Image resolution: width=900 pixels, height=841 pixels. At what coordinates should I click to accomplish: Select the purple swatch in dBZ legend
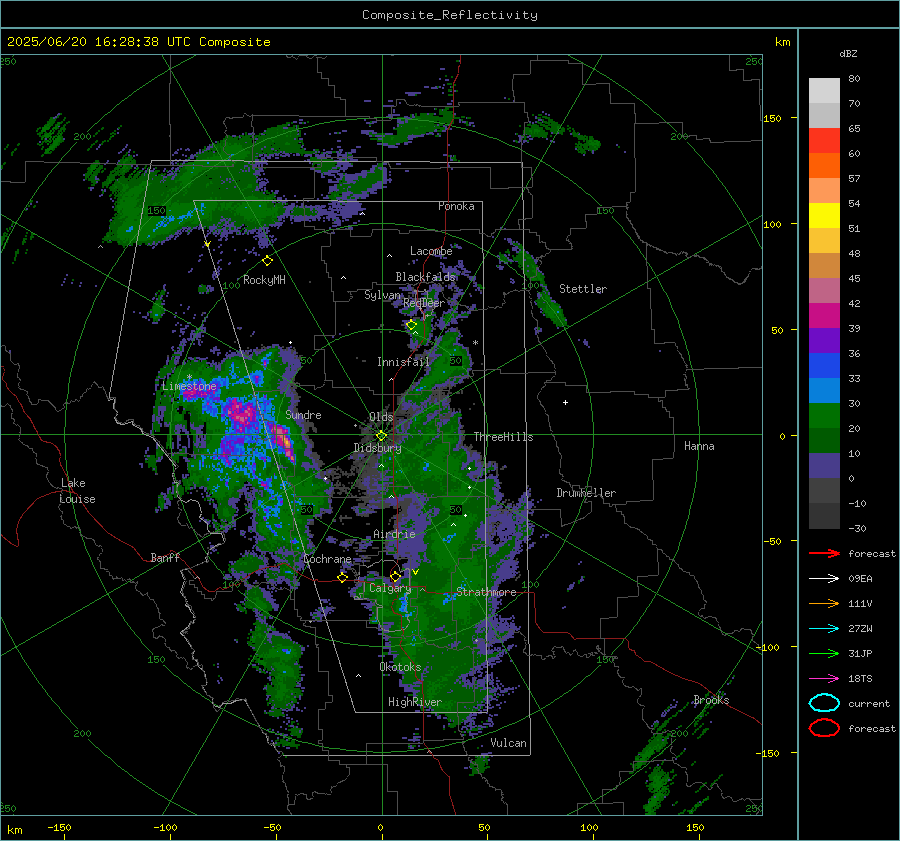pyautogui.click(x=824, y=340)
